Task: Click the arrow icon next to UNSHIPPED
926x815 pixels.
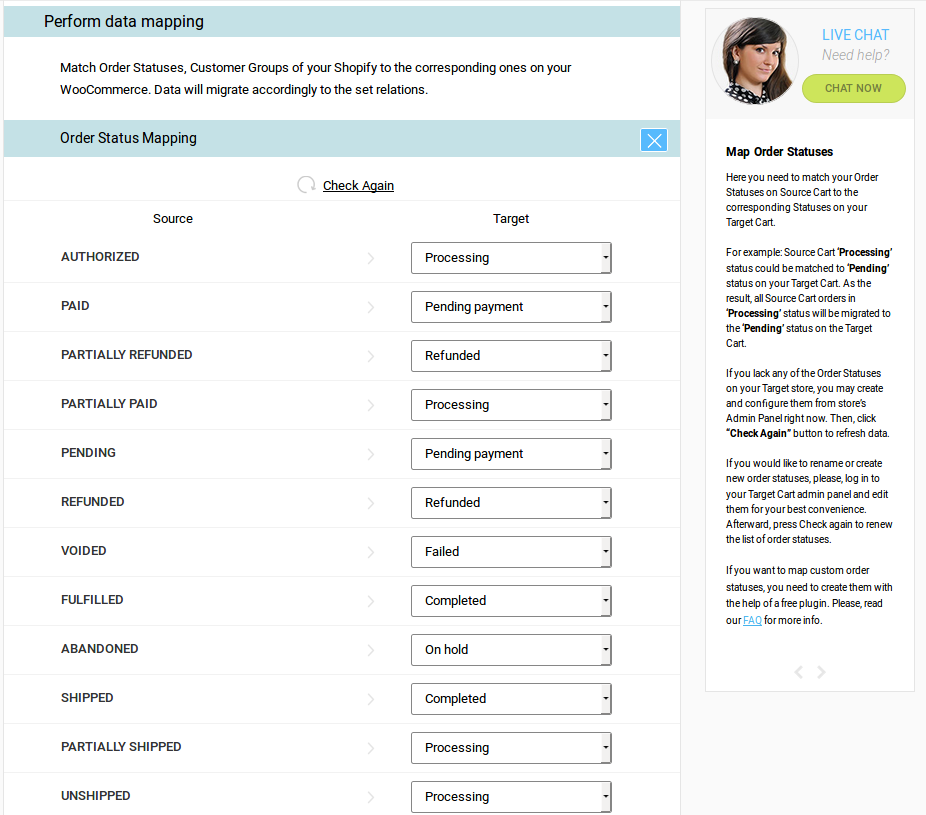Action: 371,797
